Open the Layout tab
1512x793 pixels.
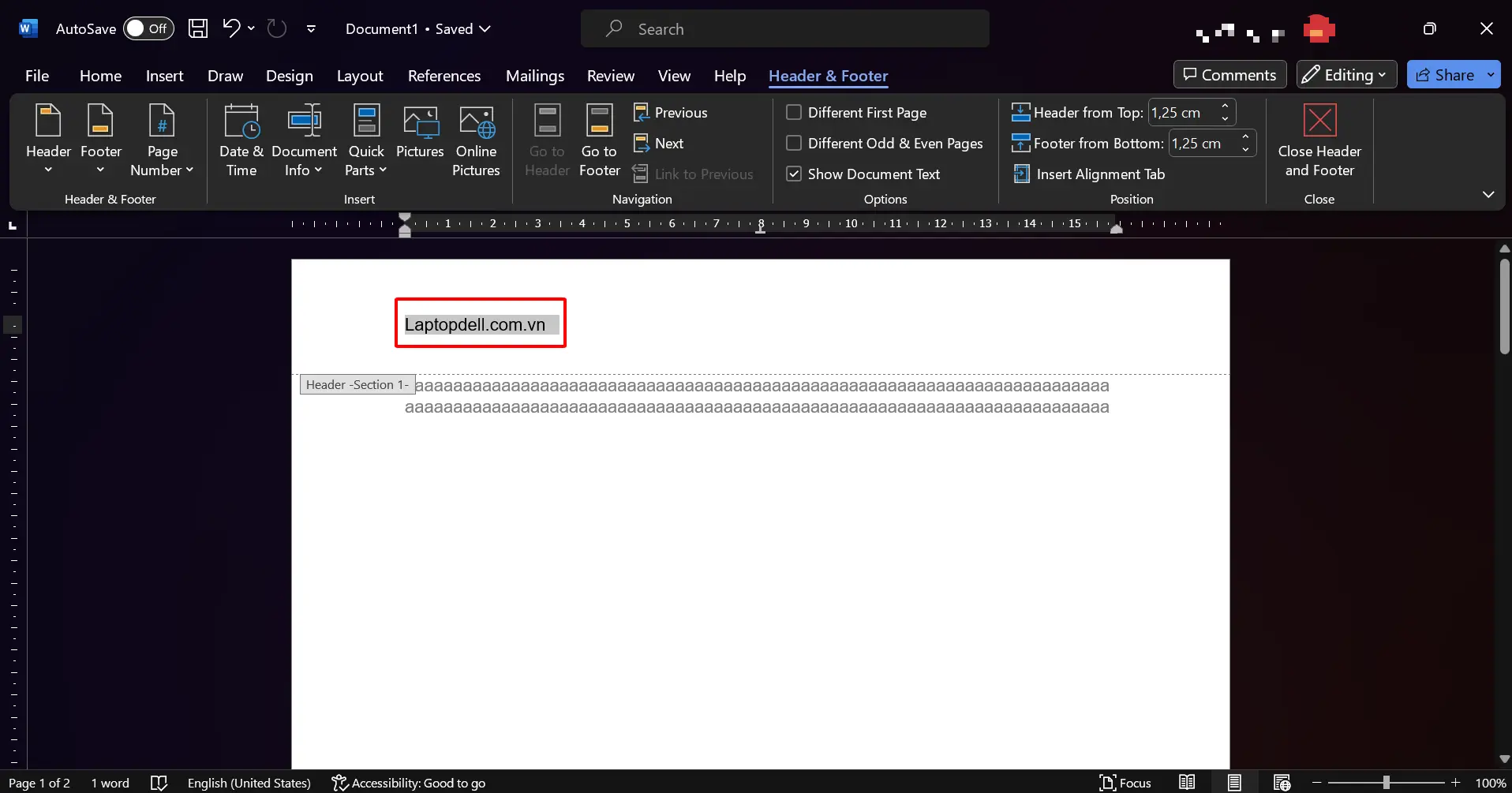(360, 76)
